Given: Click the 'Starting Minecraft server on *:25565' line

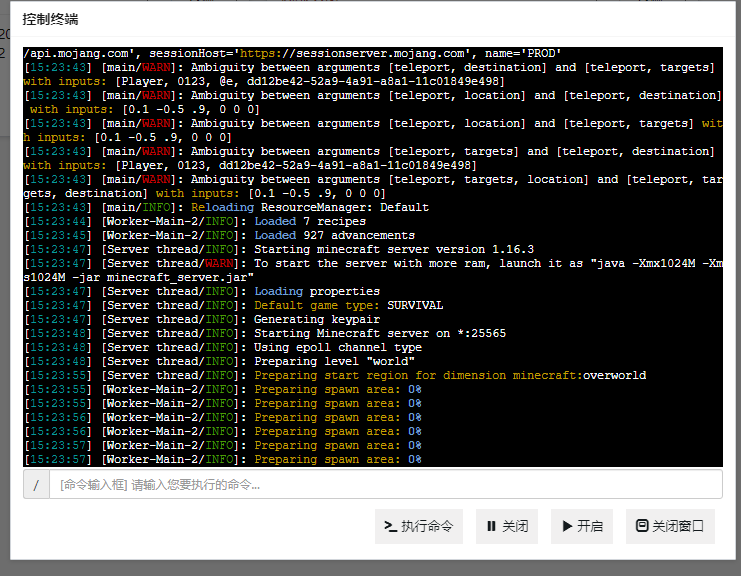Looking at the screenshot, I should pyautogui.click(x=380, y=333).
